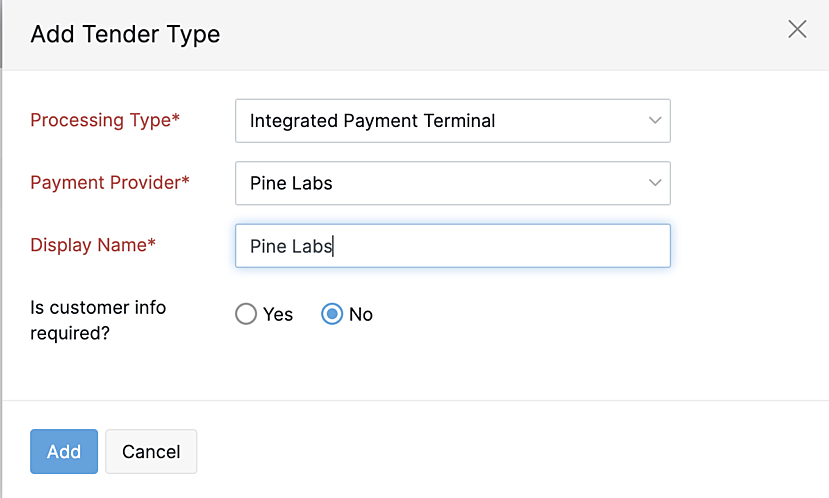
Task: Click the 'No' text beside the radio
Action: coord(361,315)
